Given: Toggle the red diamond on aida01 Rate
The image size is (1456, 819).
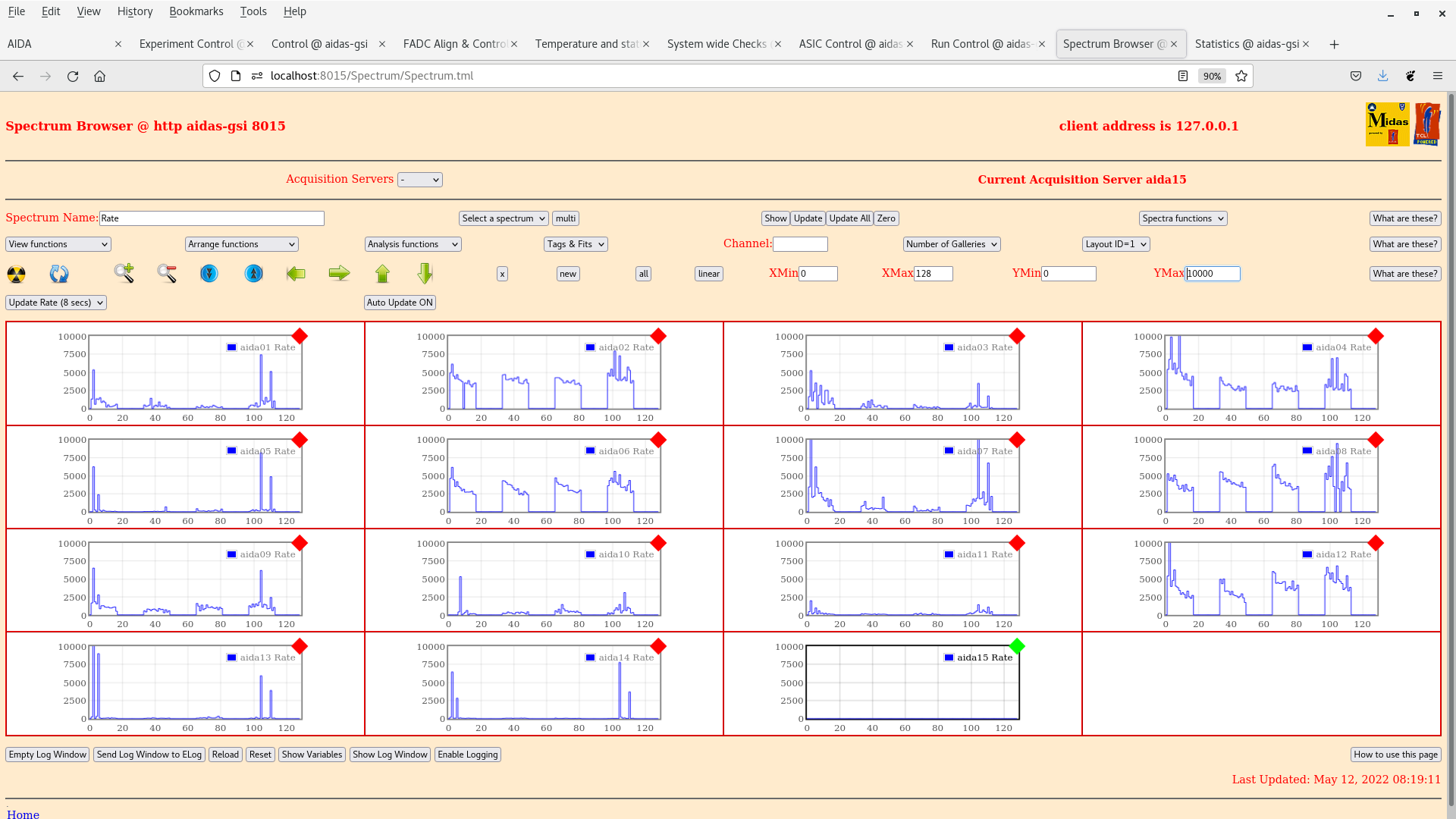Looking at the screenshot, I should [300, 336].
